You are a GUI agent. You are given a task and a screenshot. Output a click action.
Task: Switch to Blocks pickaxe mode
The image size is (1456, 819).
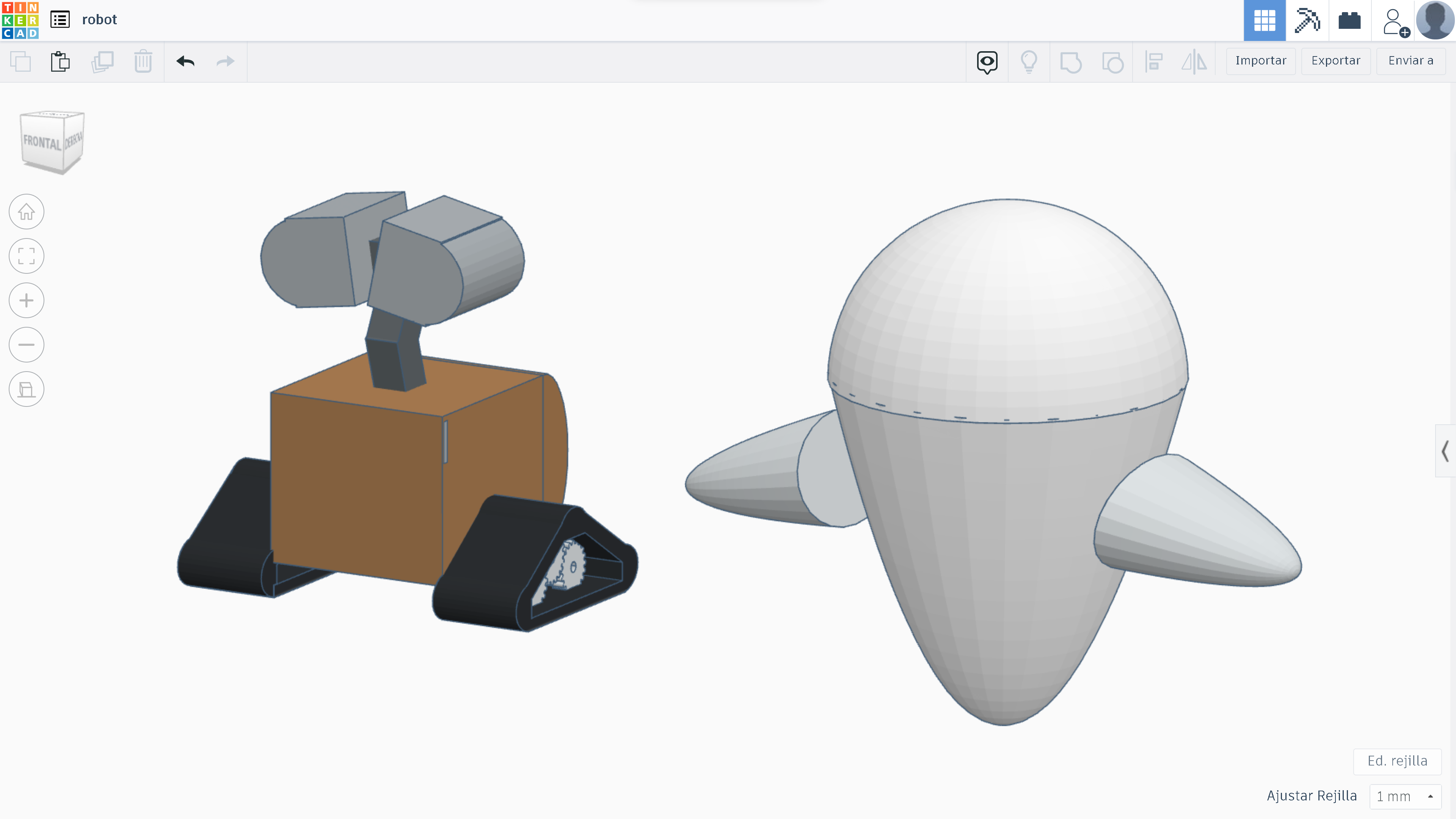click(1307, 20)
